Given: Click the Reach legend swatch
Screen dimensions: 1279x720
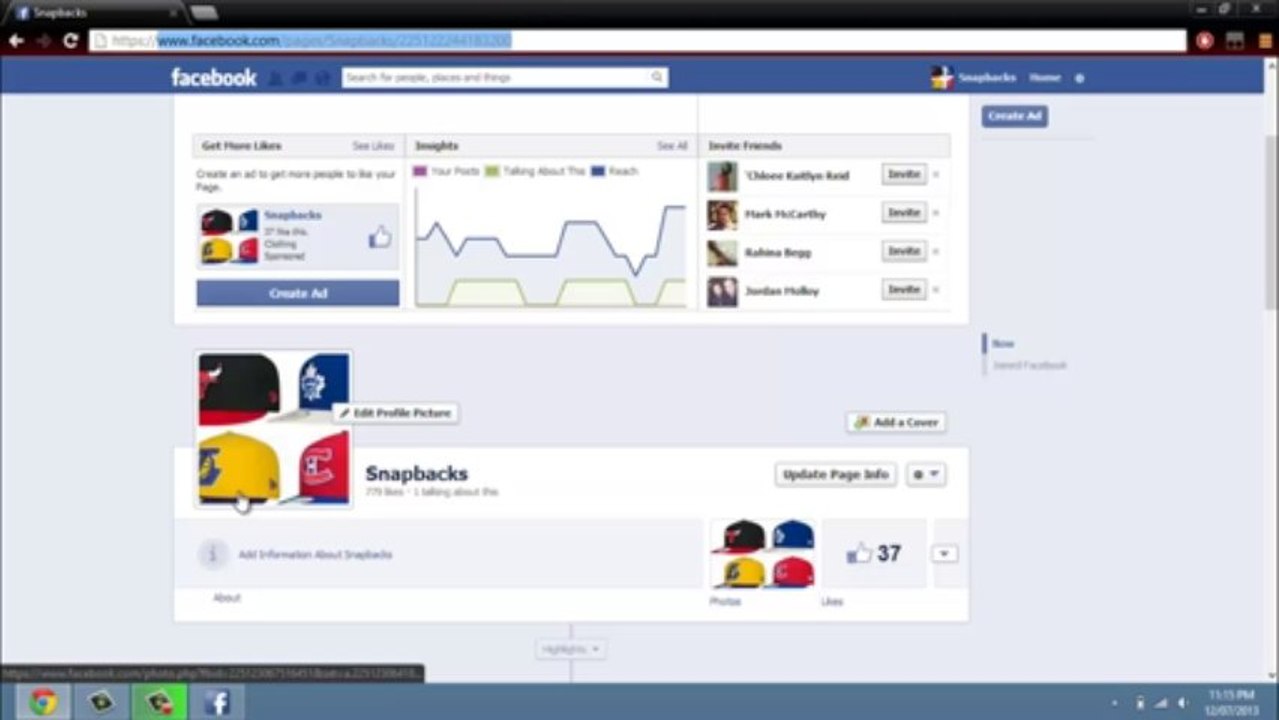Looking at the screenshot, I should (598, 172).
